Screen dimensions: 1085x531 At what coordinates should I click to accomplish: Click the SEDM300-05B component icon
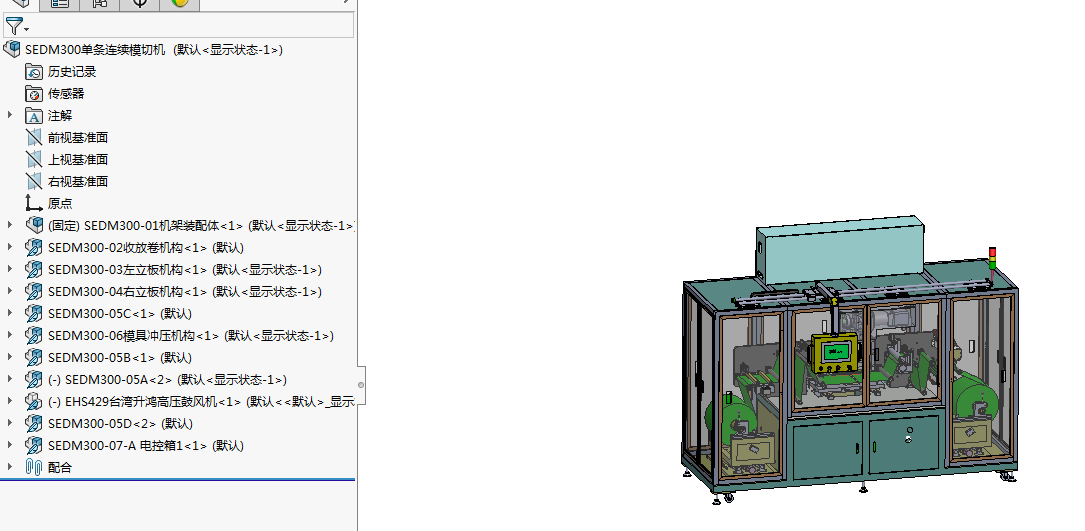[34, 357]
